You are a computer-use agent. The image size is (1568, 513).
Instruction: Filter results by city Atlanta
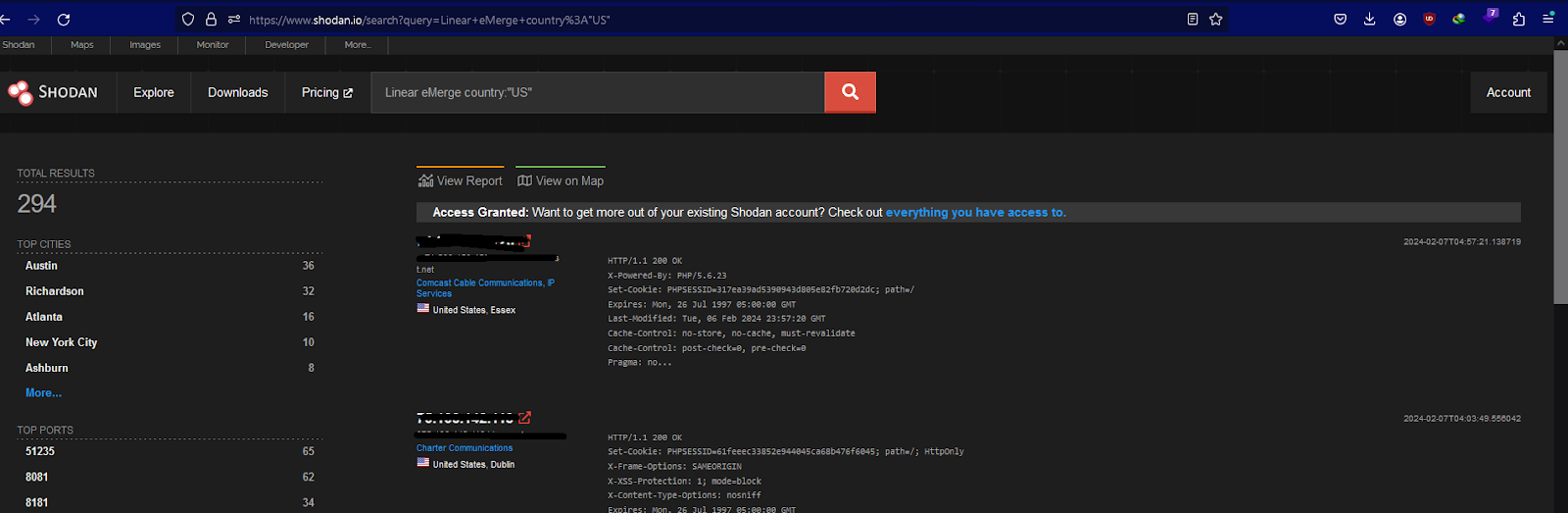(x=44, y=317)
